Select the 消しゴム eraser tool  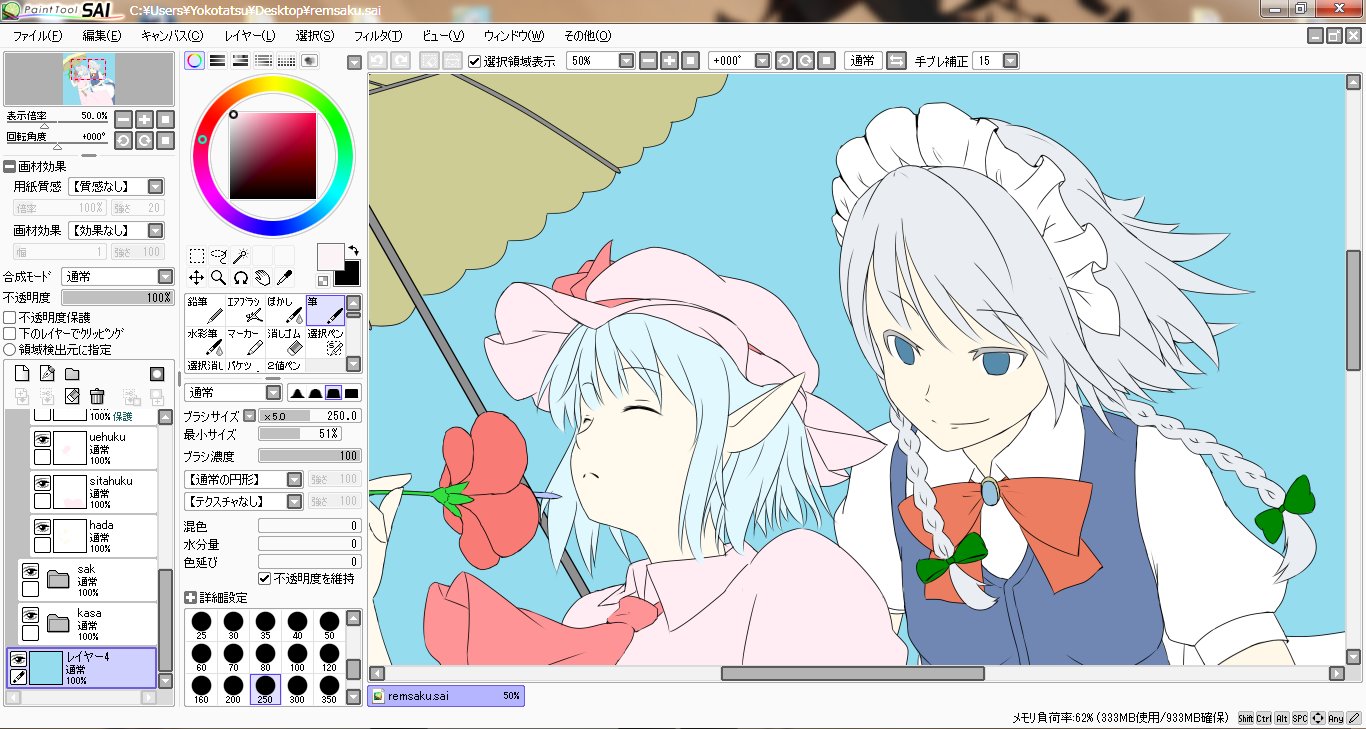[285, 342]
